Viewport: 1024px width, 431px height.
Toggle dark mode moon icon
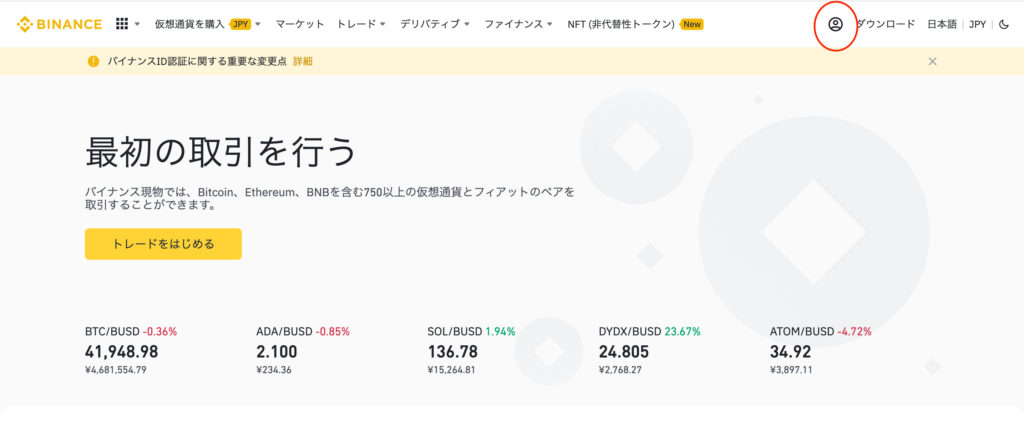[1004, 25]
